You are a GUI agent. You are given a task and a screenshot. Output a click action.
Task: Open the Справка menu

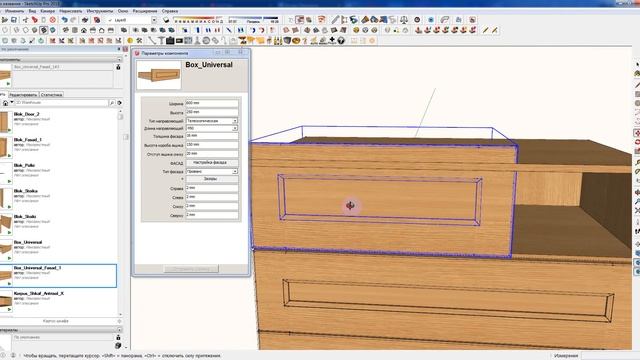pyautogui.click(x=169, y=11)
